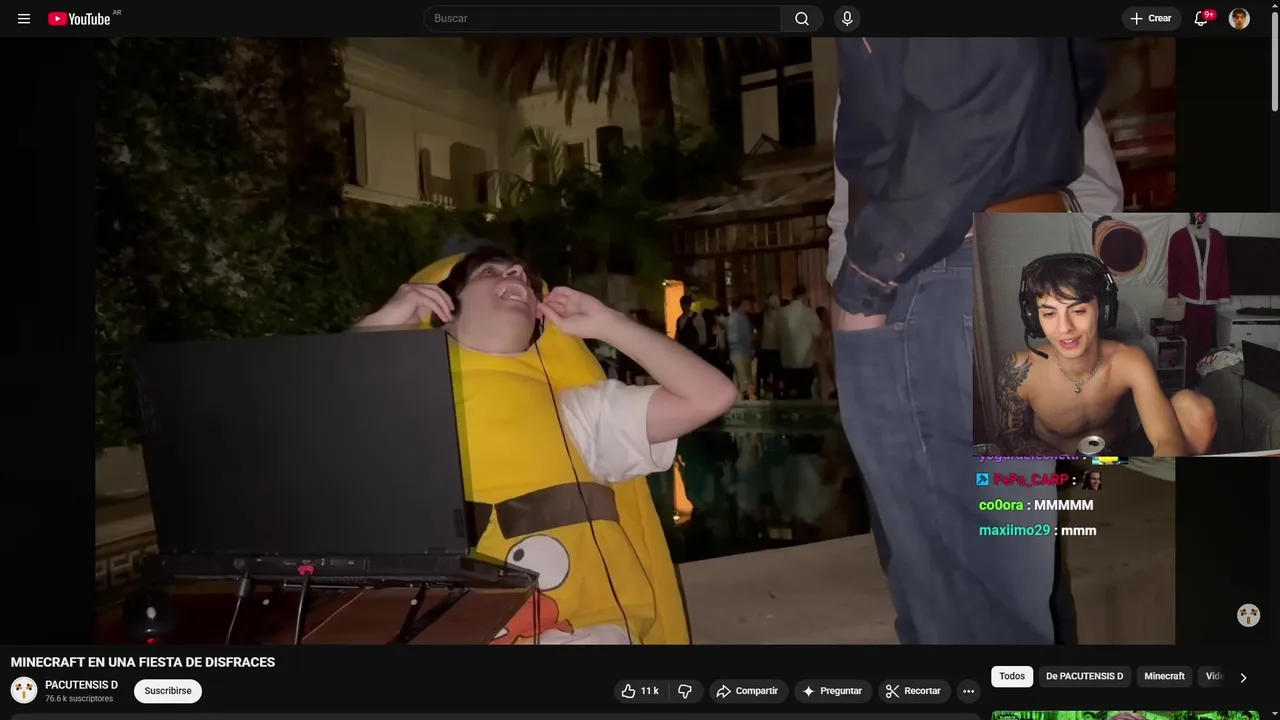Start voice search with microphone icon
1280x720 pixels.
coord(847,18)
